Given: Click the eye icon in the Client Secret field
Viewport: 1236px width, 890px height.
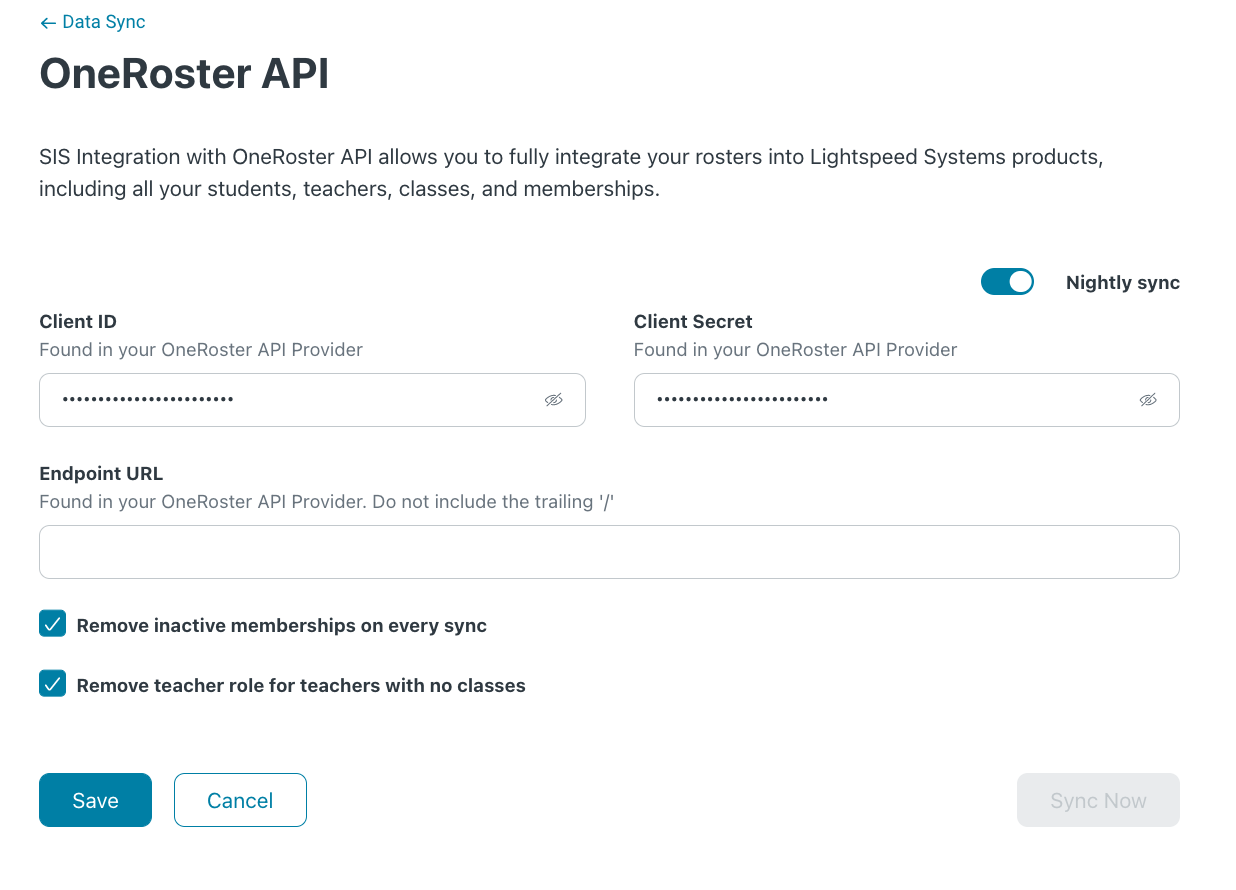Looking at the screenshot, I should point(1148,399).
